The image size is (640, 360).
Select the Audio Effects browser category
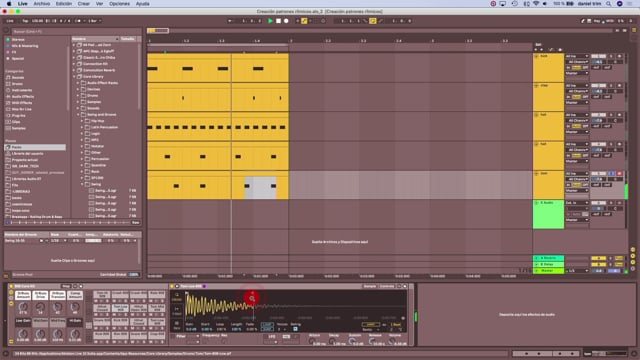[x=22, y=96]
